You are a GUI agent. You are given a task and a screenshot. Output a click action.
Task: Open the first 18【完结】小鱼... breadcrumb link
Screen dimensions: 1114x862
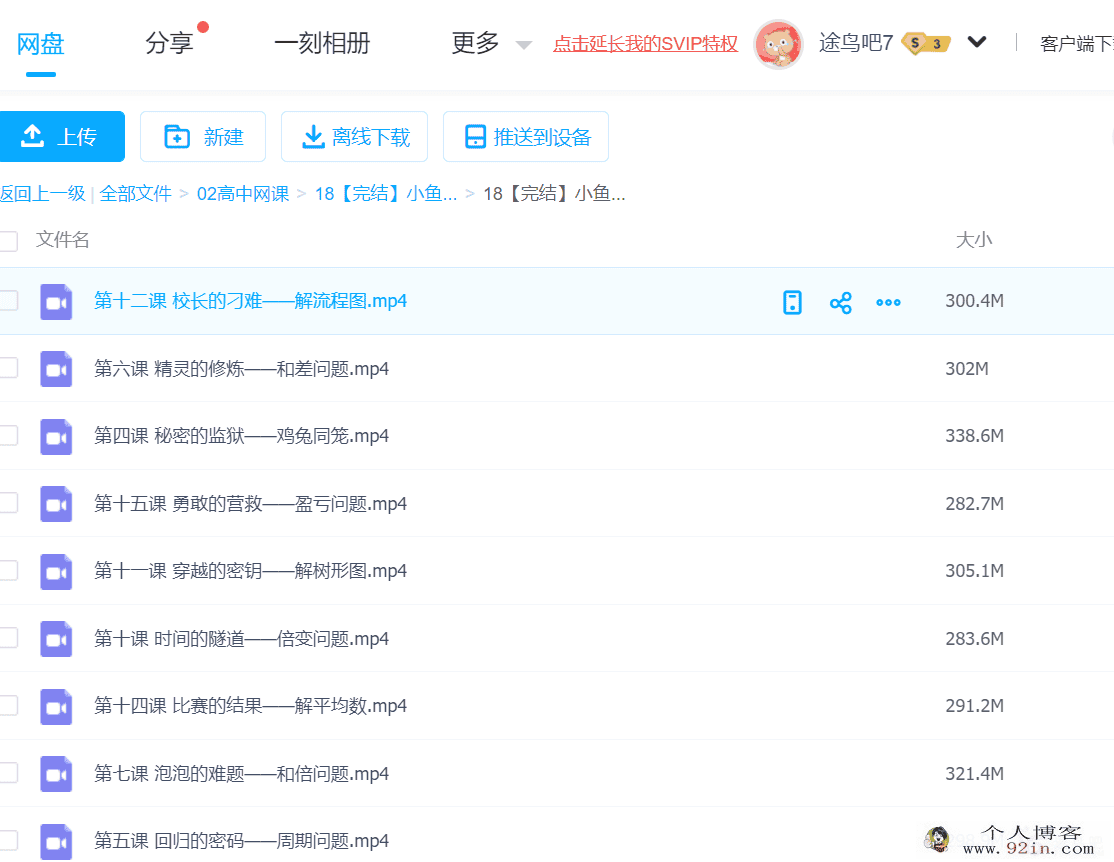(x=386, y=193)
